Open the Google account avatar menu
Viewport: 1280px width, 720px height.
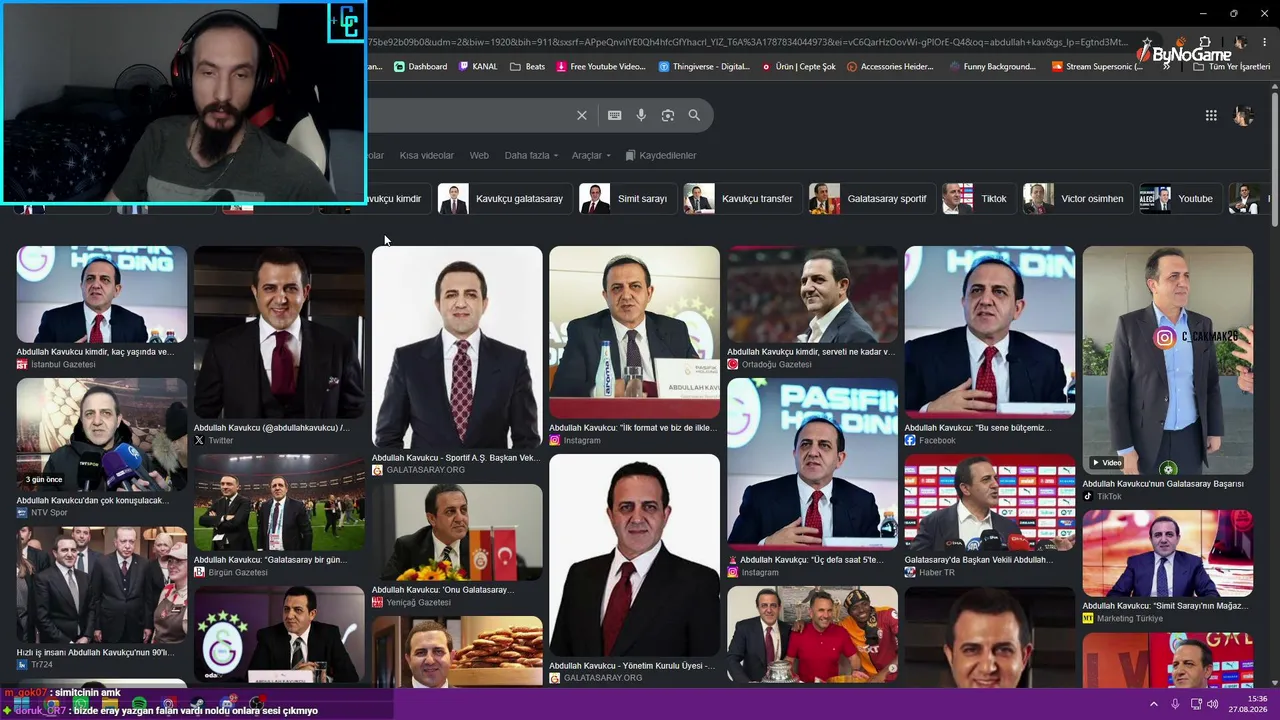click(x=1243, y=115)
